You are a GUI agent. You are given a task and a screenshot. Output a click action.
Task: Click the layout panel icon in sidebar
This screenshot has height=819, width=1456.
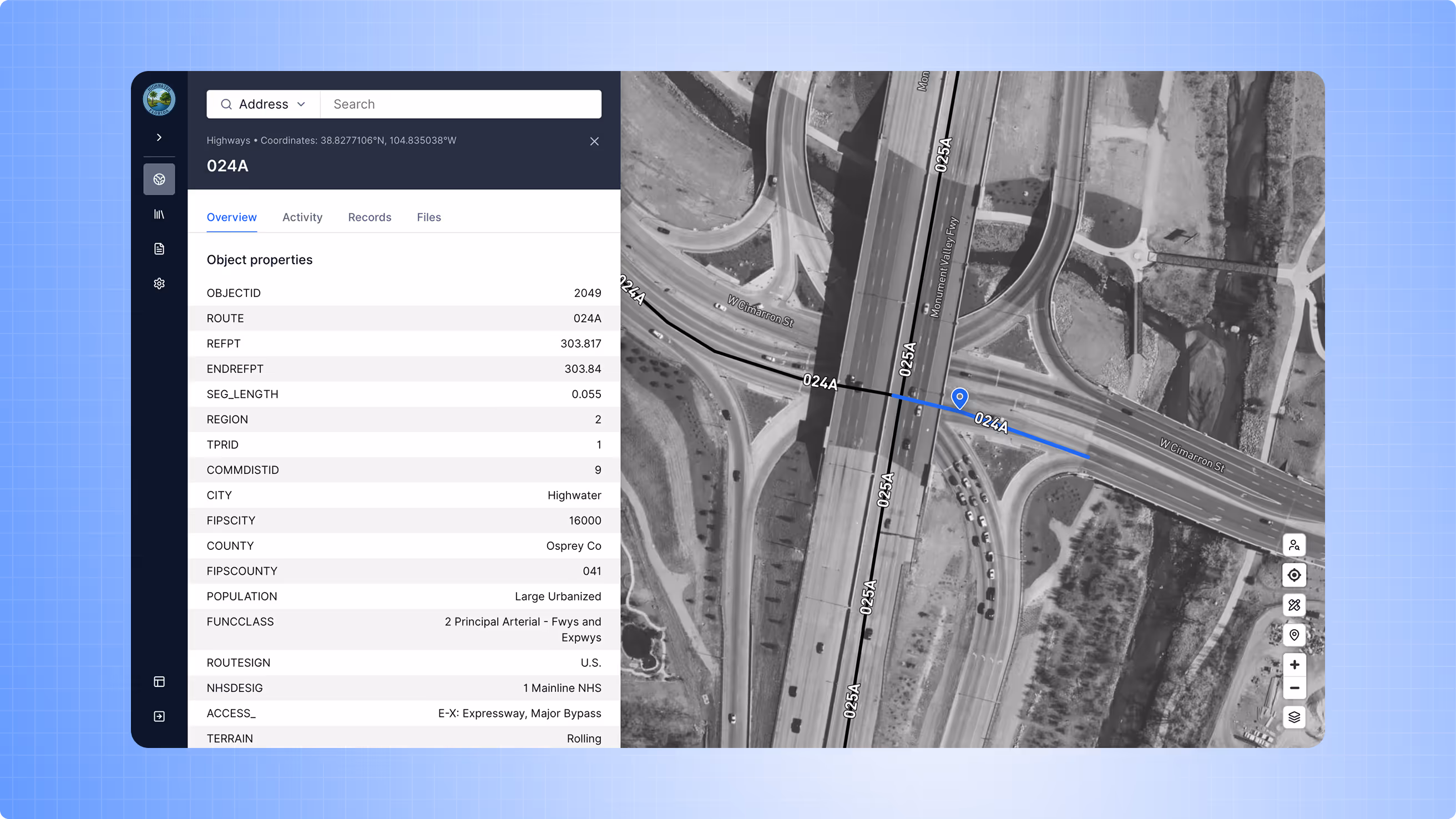point(159,681)
